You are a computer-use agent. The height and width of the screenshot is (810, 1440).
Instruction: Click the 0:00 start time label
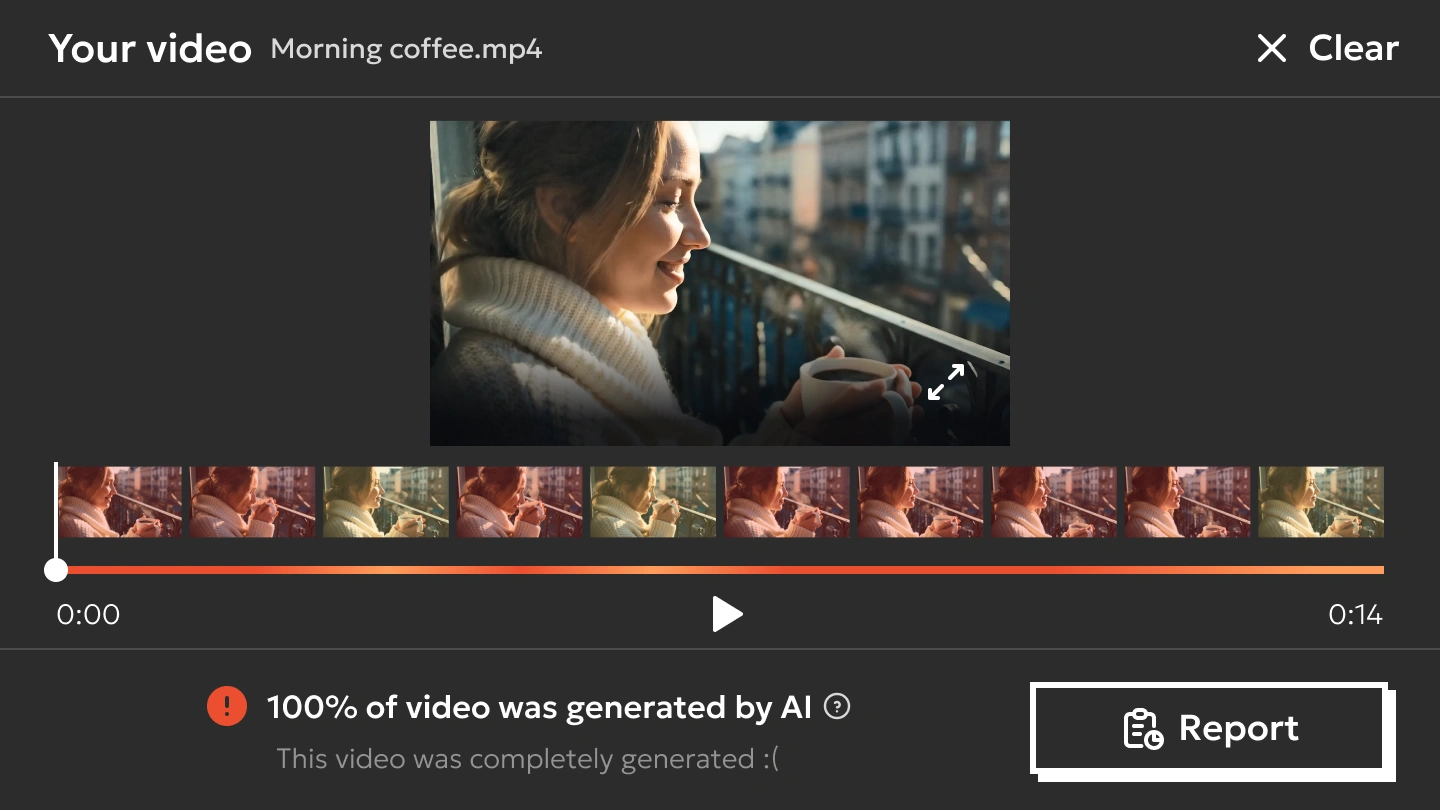88,614
